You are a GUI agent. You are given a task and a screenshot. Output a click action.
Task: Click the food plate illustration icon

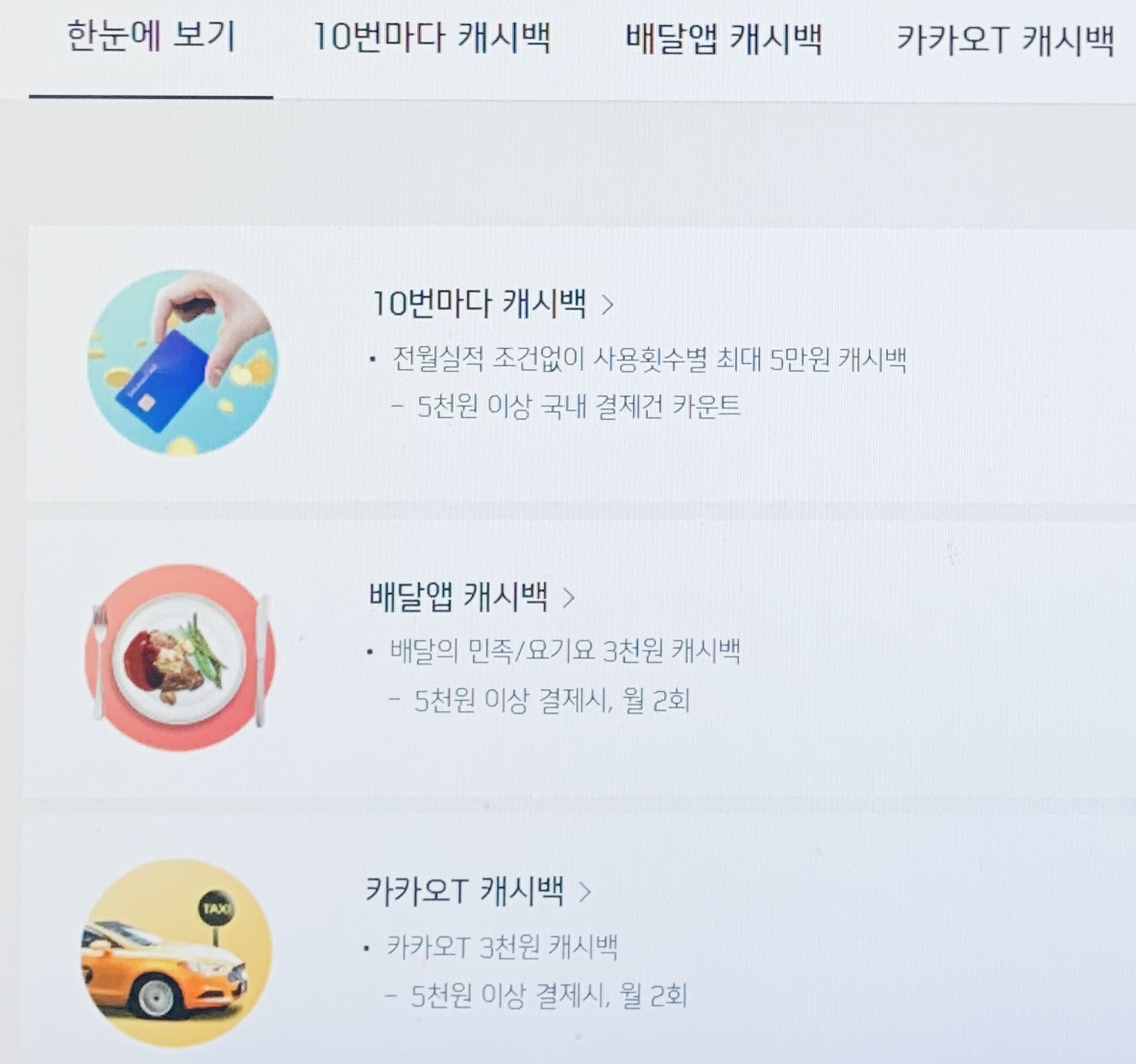pos(181,657)
